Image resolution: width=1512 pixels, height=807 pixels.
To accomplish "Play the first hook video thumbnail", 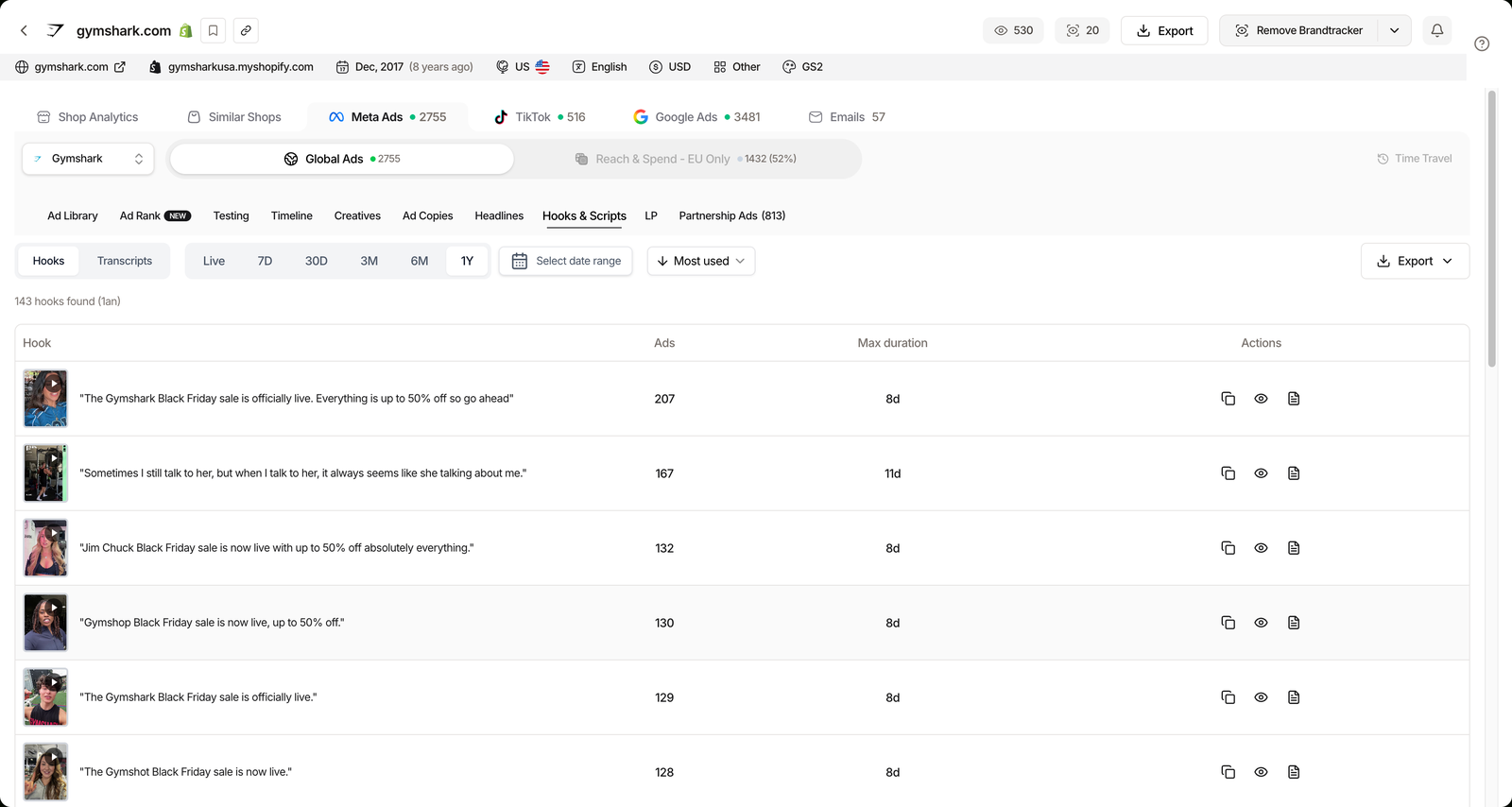I will [45, 399].
